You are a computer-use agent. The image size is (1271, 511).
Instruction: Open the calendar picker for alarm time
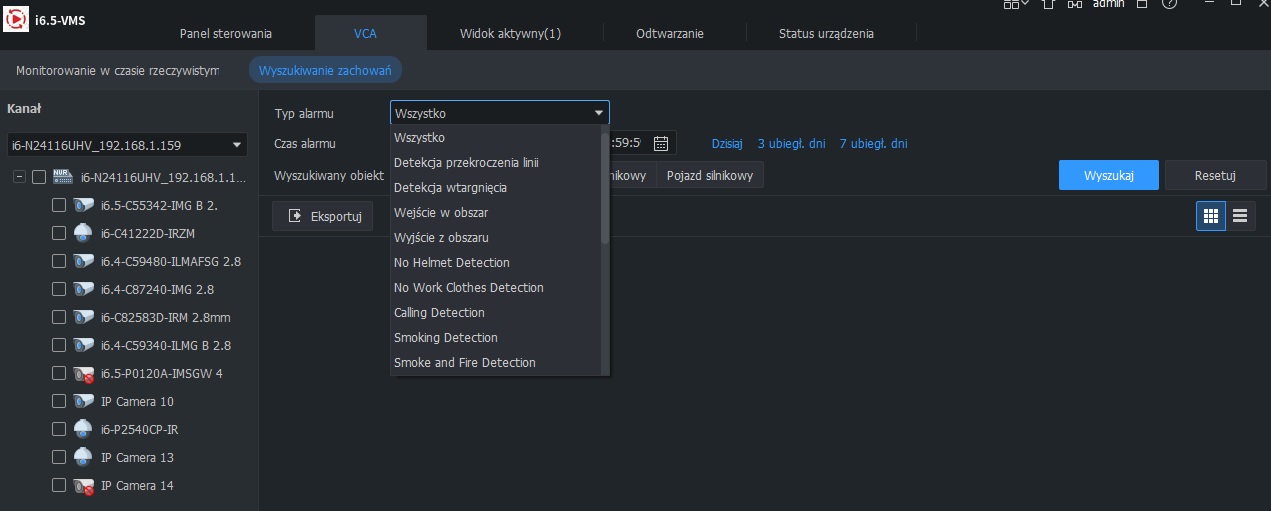point(661,143)
